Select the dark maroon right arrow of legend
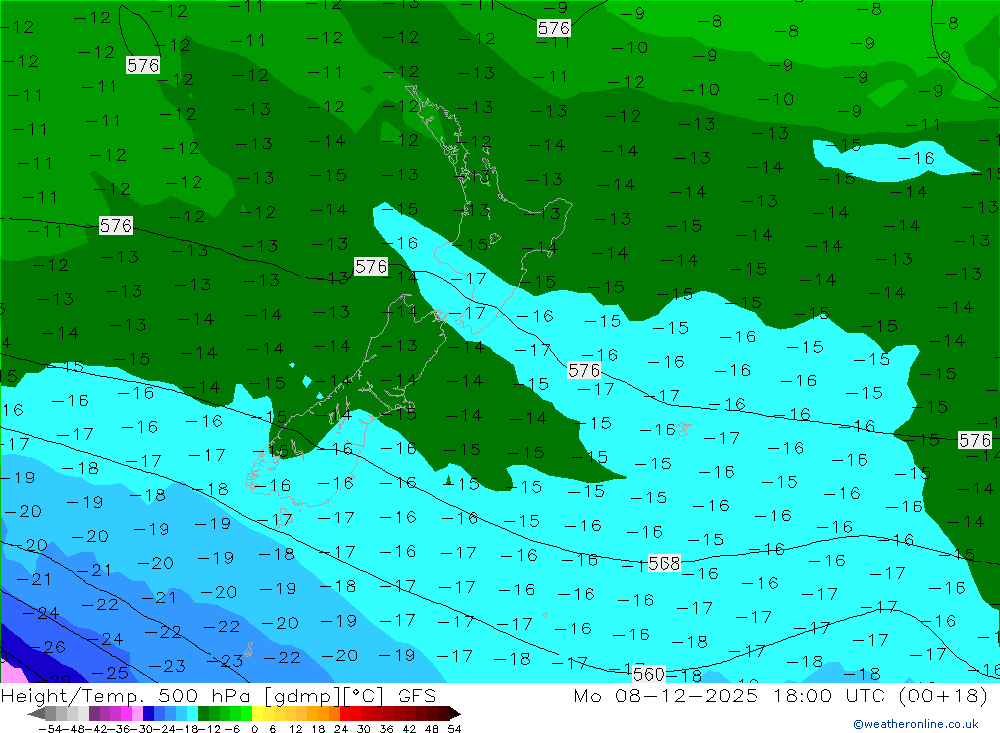The height and width of the screenshot is (733, 1000). [455, 714]
